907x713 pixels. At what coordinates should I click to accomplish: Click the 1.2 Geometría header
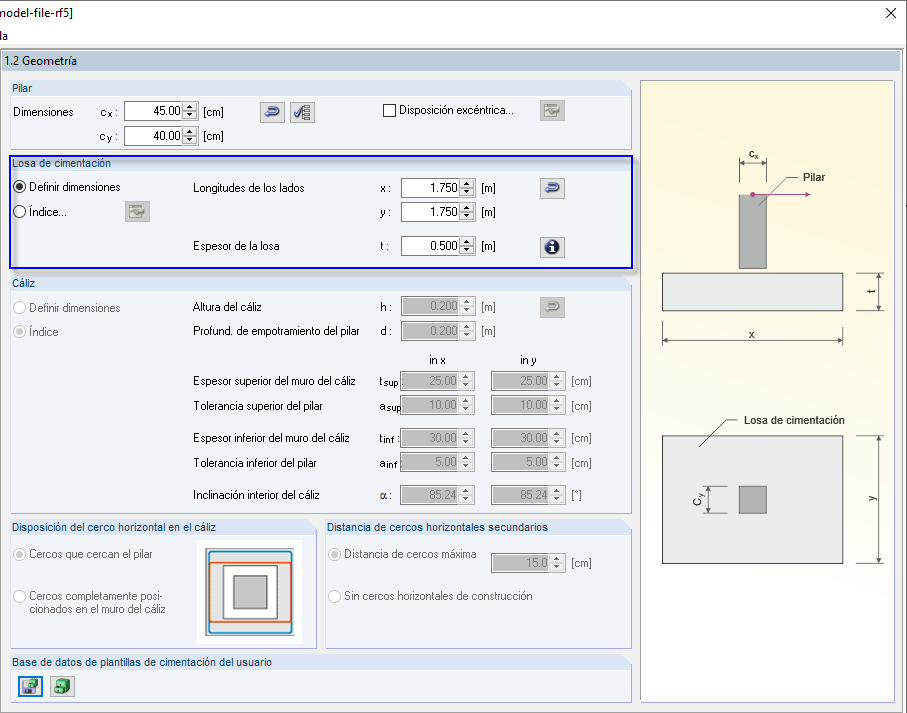pos(40,61)
